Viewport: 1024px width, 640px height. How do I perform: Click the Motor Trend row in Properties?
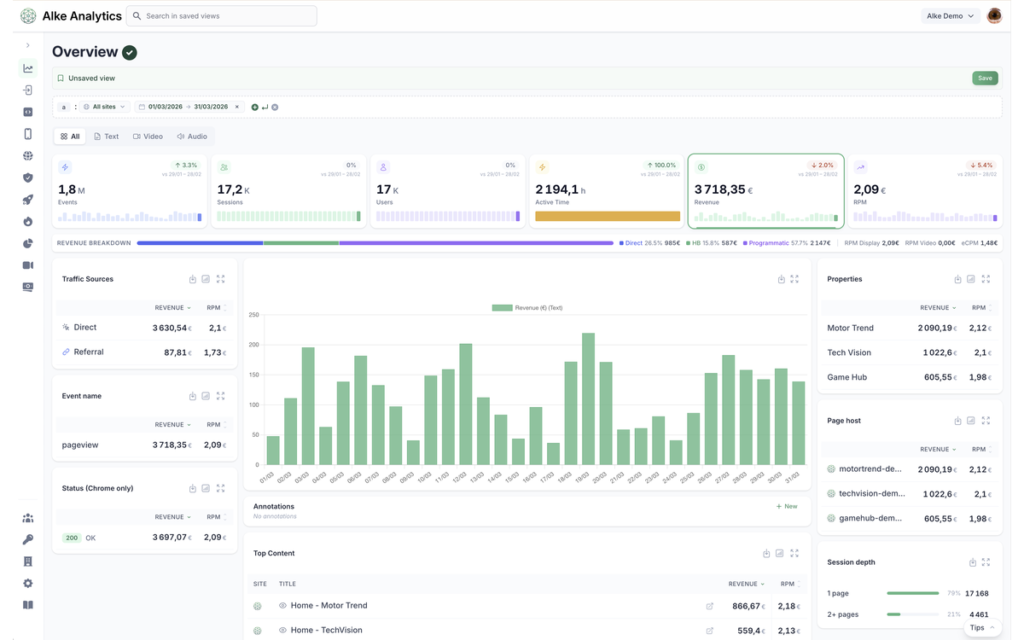pyautogui.click(x=910, y=328)
